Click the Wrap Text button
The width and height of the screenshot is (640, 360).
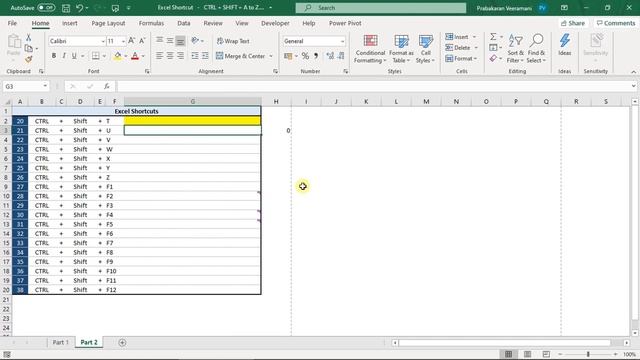pyautogui.click(x=233, y=41)
